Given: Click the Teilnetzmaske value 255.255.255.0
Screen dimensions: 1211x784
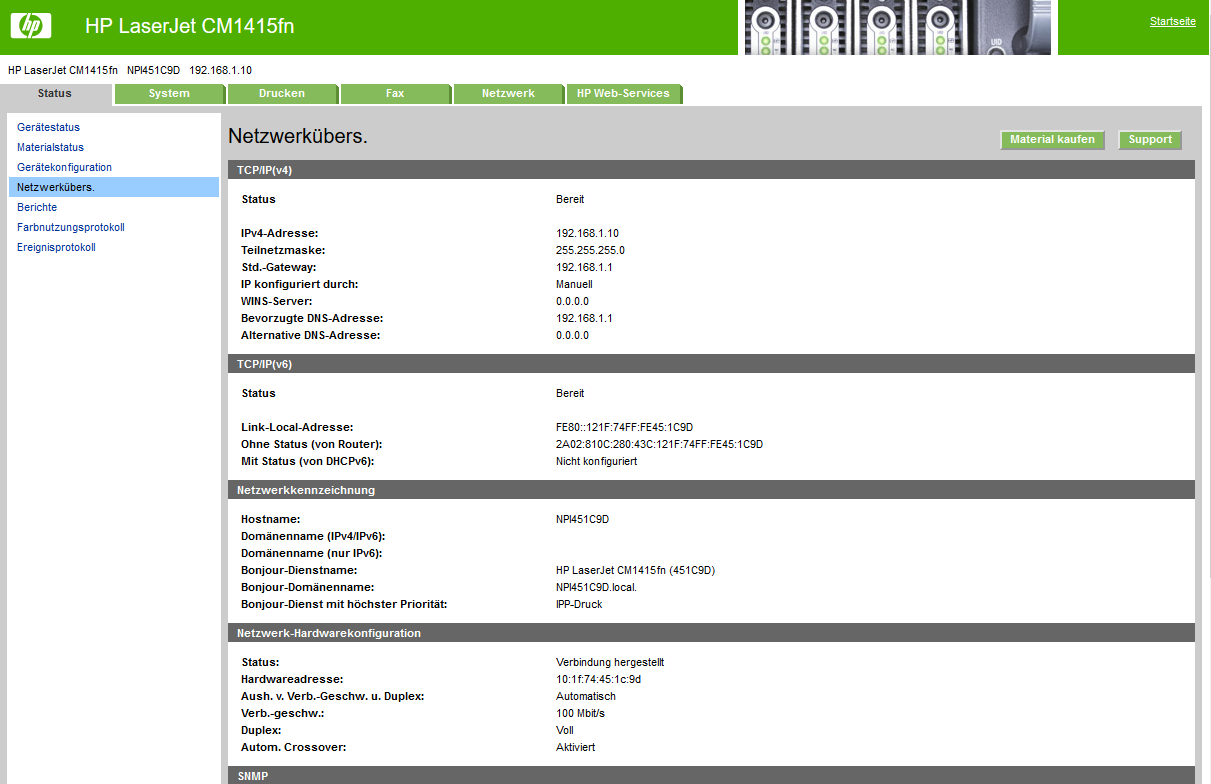Looking at the screenshot, I should pyautogui.click(x=590, y=250).
